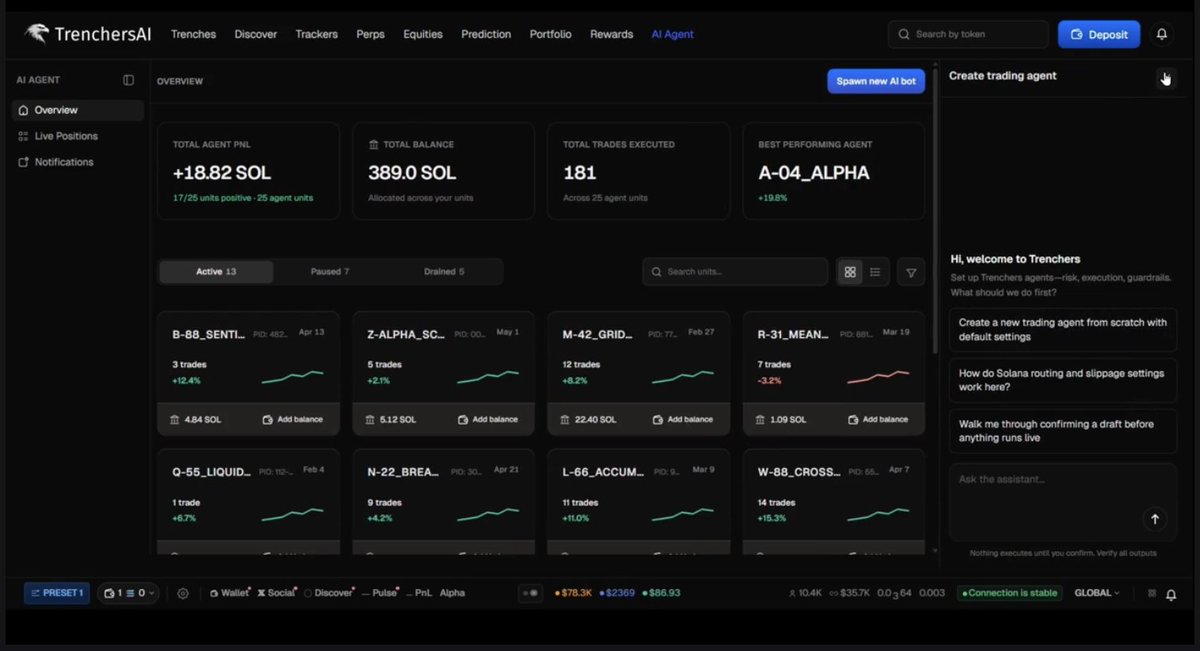Collapse the AI Agent sidebar panel icon
This screenshot has width=1200, height=651.
128,80
